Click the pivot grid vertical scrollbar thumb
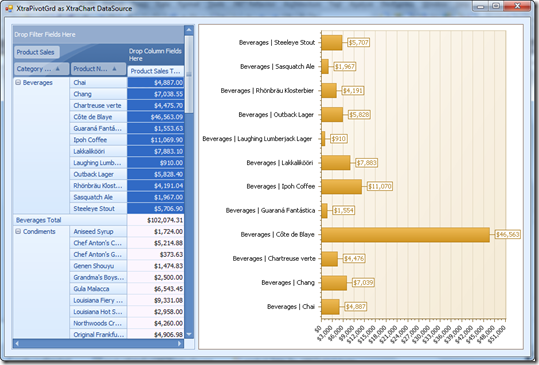539x365 pixels. [x=189, y=74]
